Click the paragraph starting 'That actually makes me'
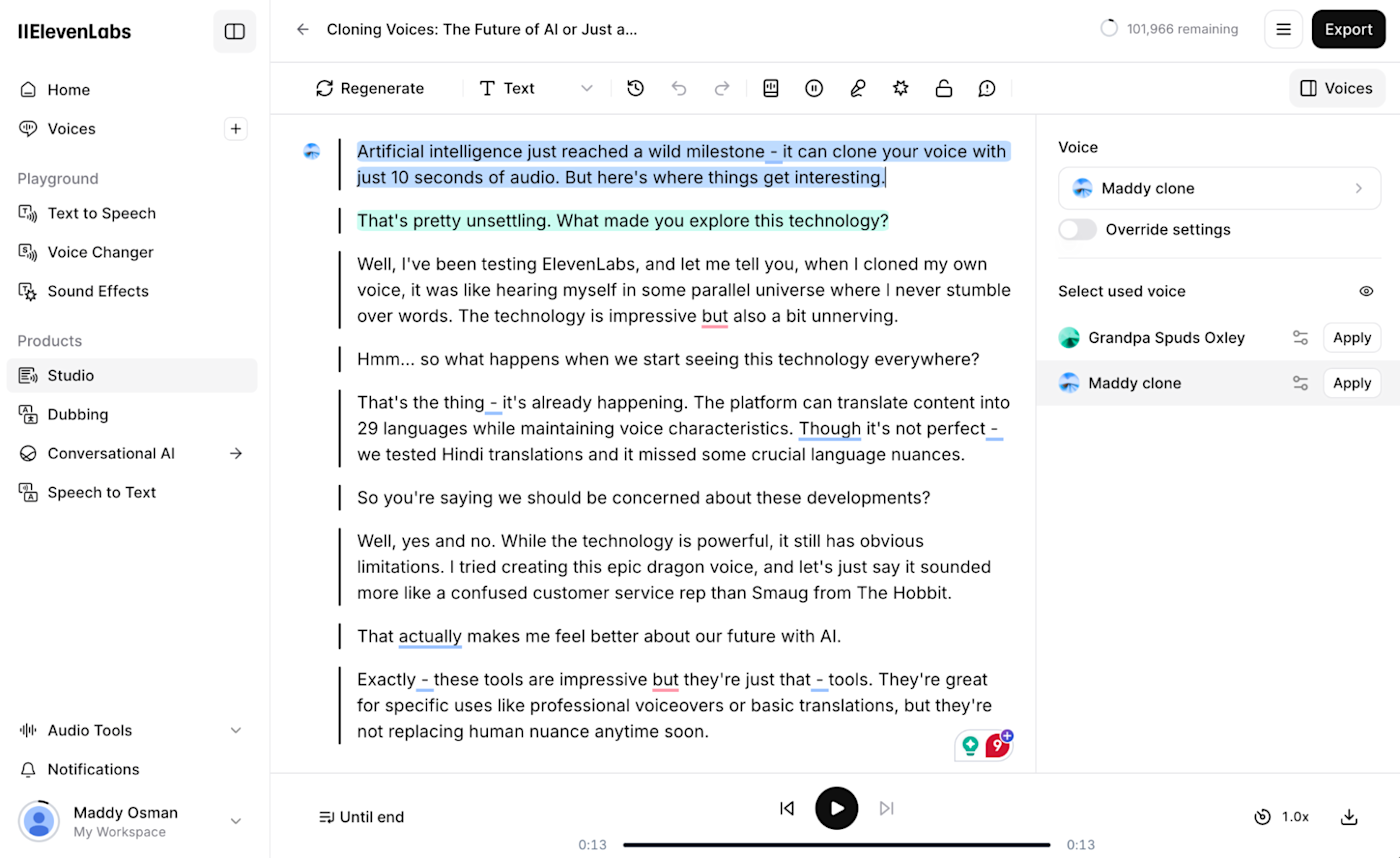This screenshot has width=1400, height=858. [599, 636]
